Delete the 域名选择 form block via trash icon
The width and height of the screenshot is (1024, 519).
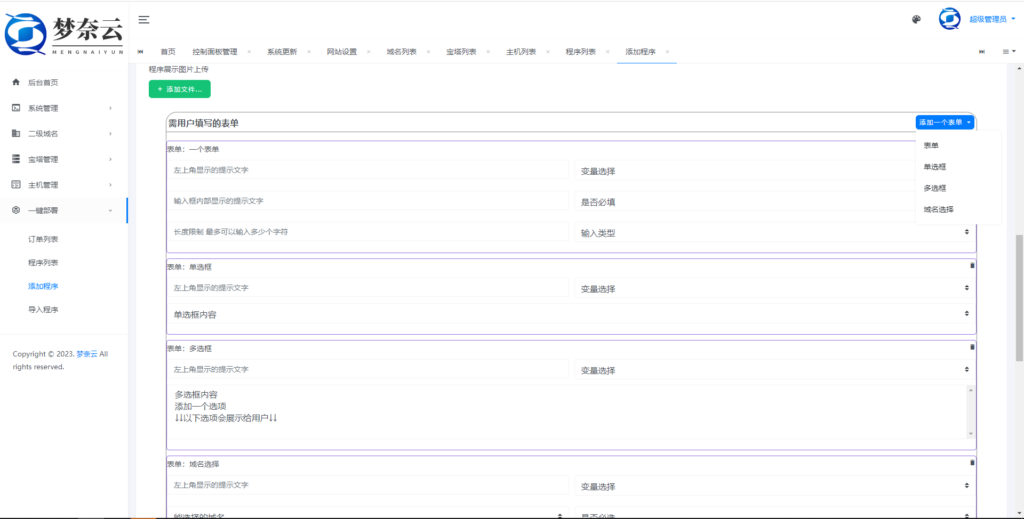(971, 462)
